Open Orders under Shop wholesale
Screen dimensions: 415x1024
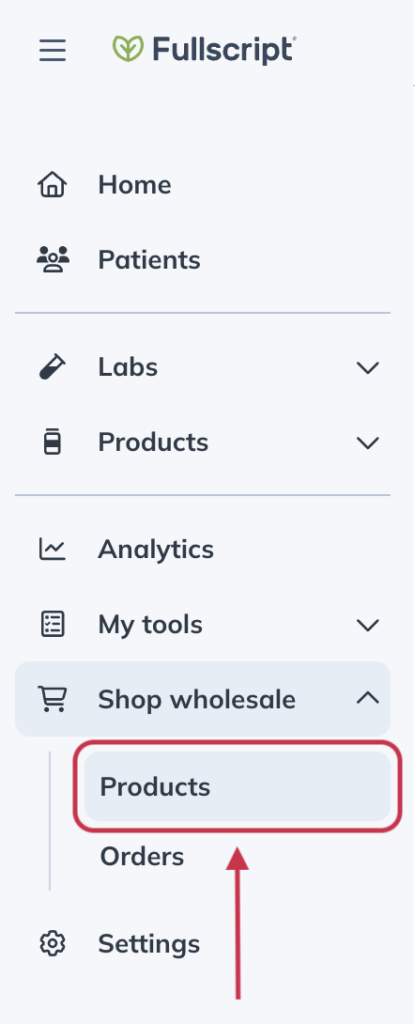pyautogui.click(x=142, y=856)
